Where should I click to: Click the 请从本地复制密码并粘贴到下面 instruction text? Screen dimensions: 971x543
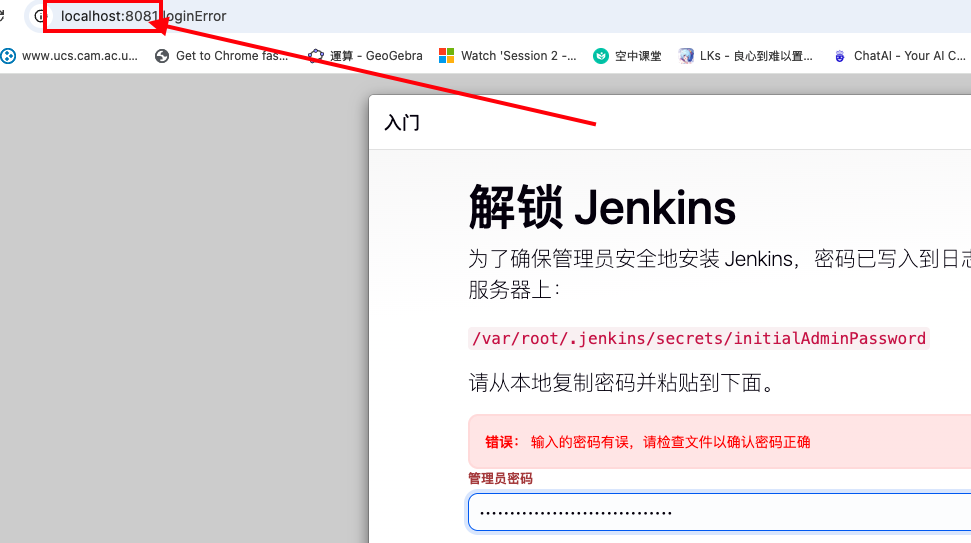[621, 383]
